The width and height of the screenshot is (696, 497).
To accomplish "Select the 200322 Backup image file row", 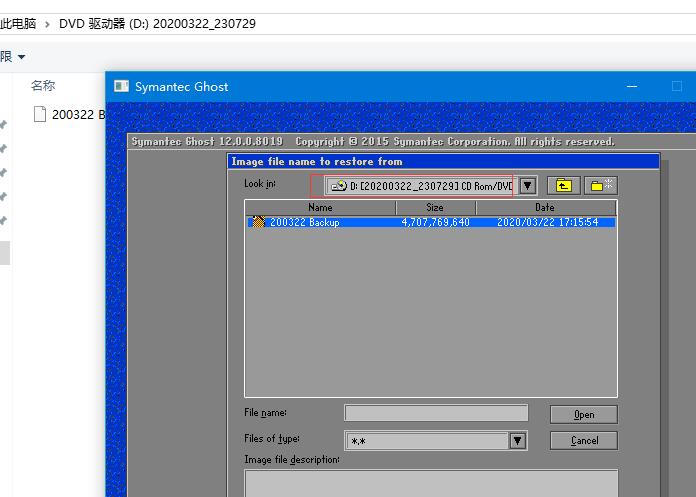I will 431,222.
